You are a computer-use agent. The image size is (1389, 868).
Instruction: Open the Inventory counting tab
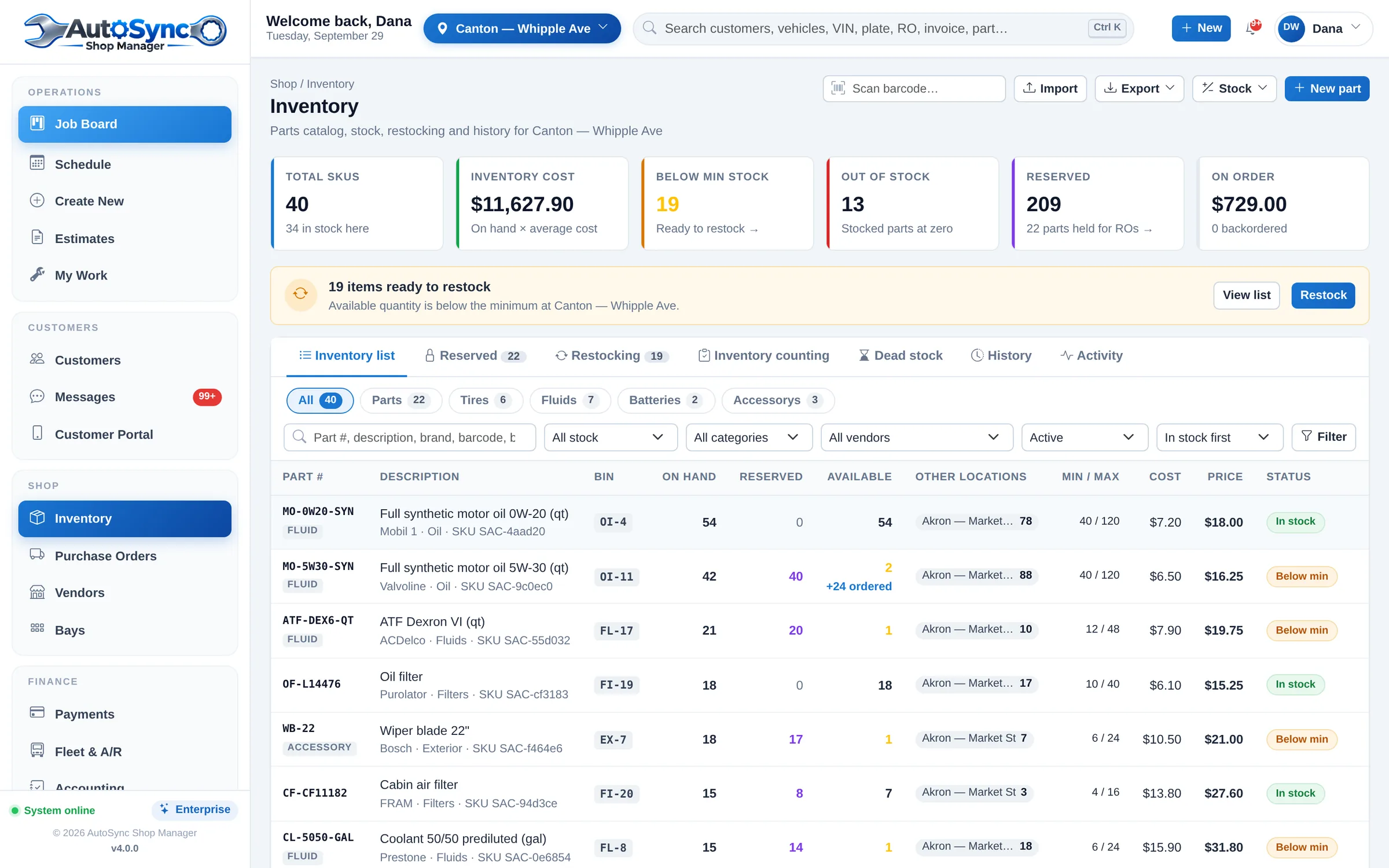pos(763,356)
